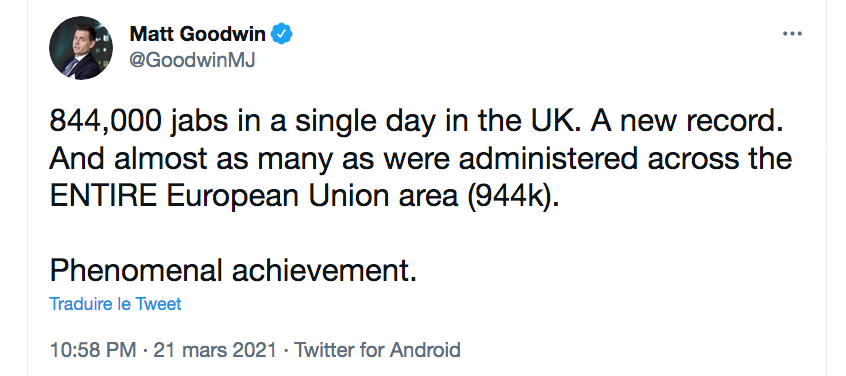The width and height of the screenshot is (846, 376).
Task: Click the (944k) figure in the tweet
Action: click(510, 198)
